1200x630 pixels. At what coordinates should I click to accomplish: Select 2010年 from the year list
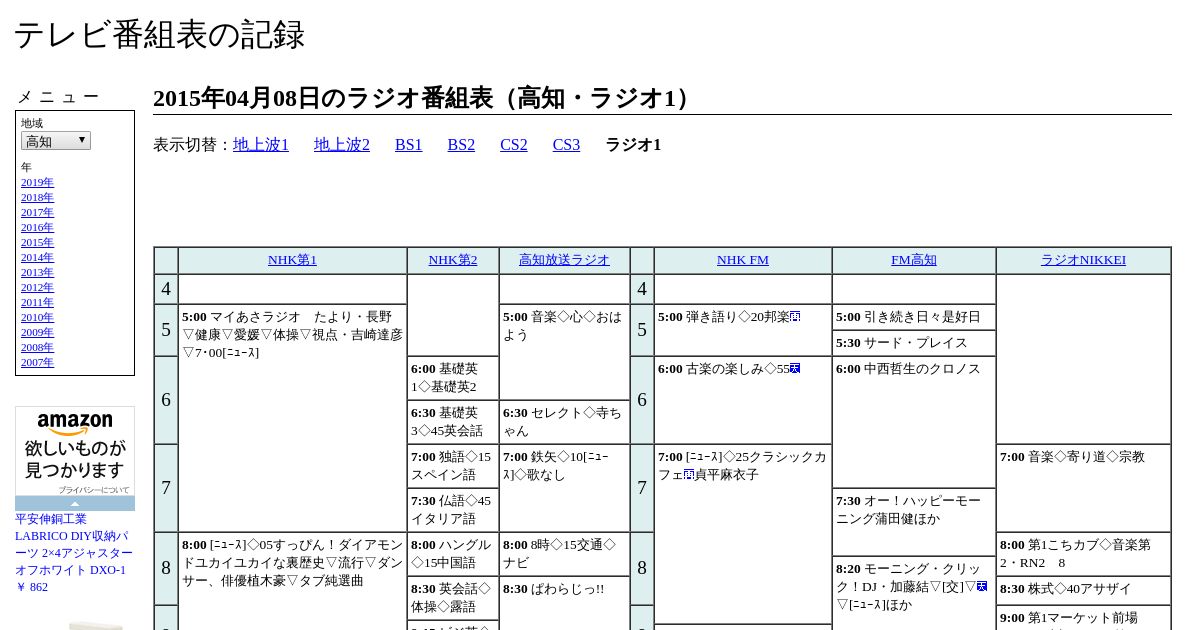[x=37, y=318]
